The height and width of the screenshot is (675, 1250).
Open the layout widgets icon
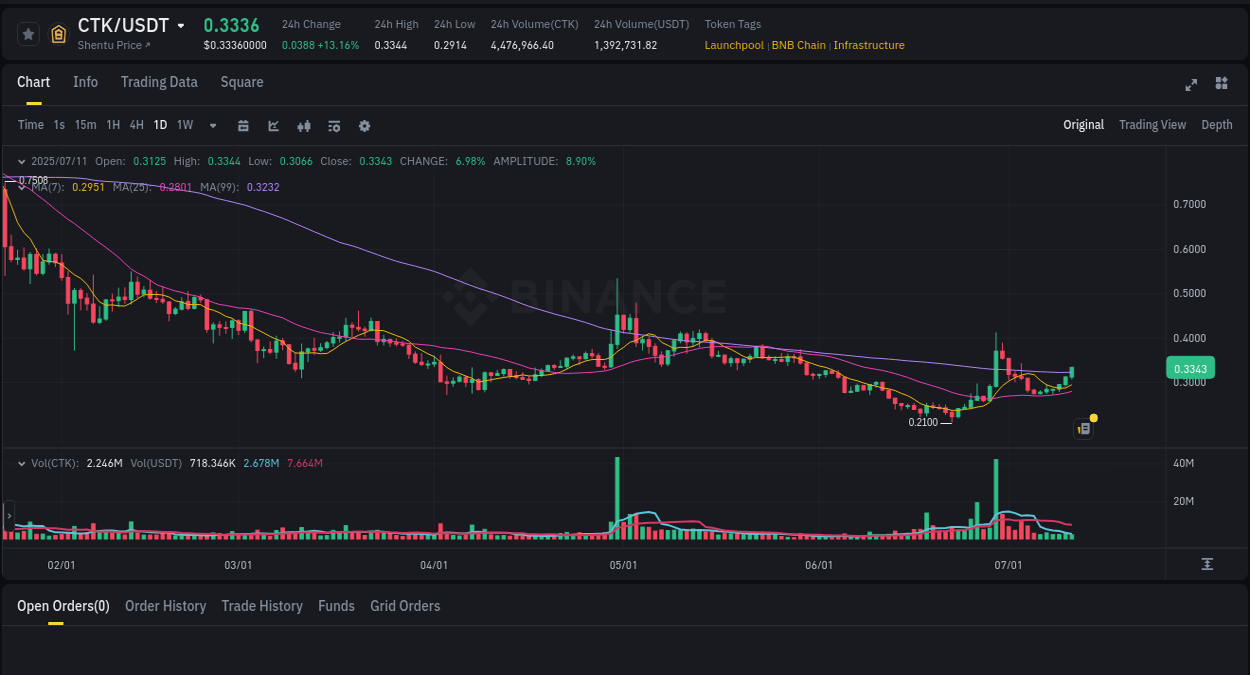tap(1221, 85)
